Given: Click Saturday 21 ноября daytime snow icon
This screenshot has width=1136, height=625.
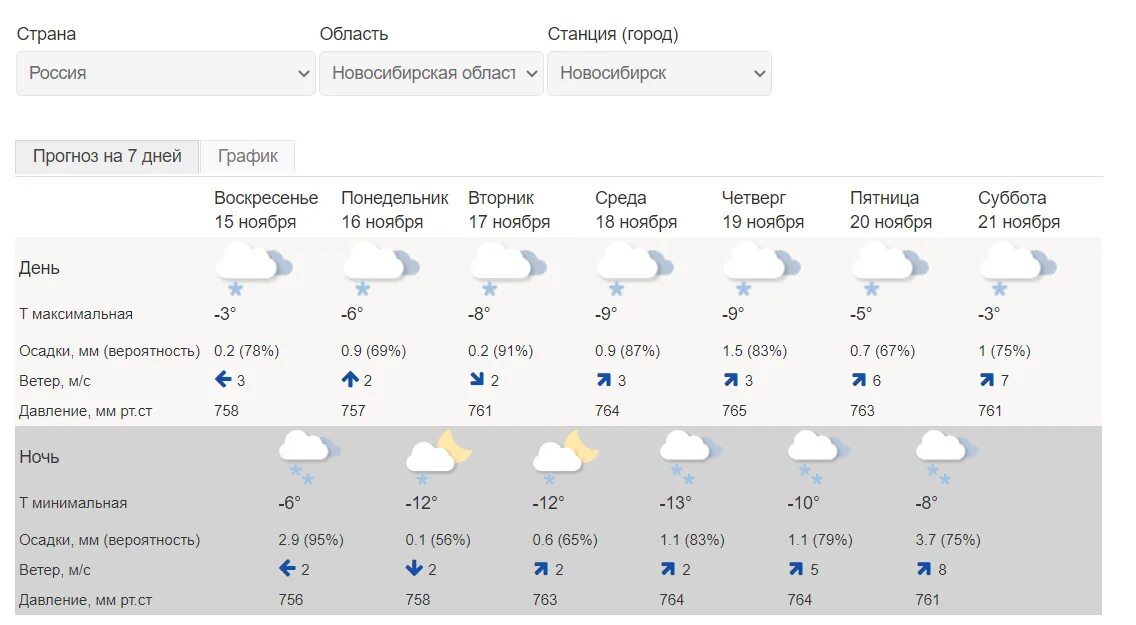Looking at the screenshot, I should coord(1018,269).
